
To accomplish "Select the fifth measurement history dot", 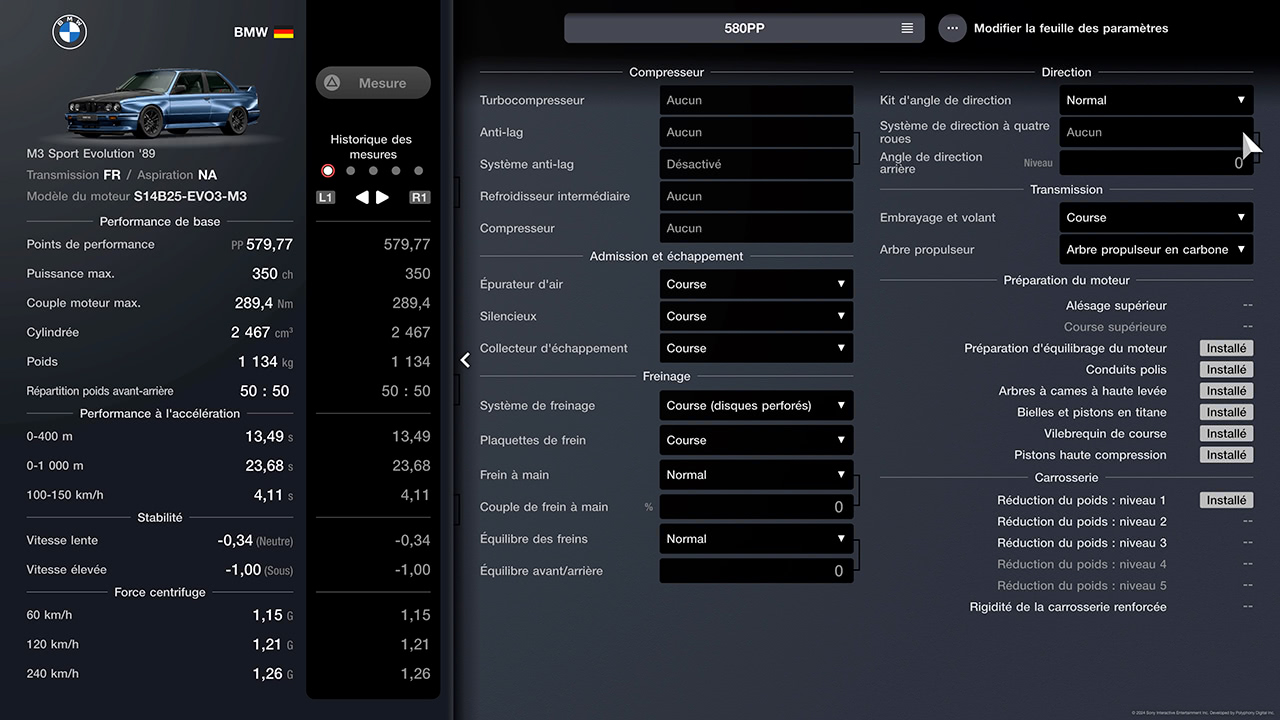I will click(x=419, y=171).
